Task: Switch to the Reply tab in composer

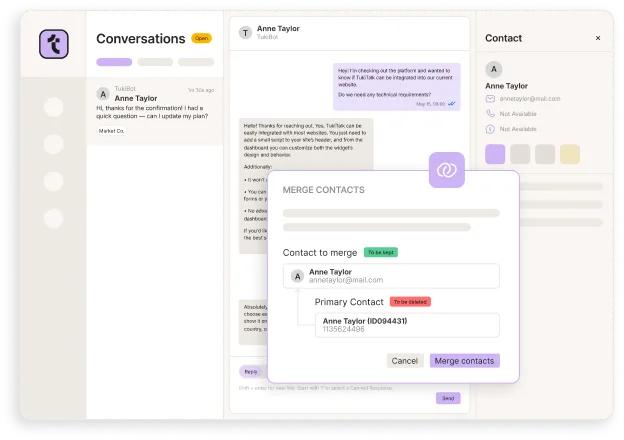Action: 251,371
